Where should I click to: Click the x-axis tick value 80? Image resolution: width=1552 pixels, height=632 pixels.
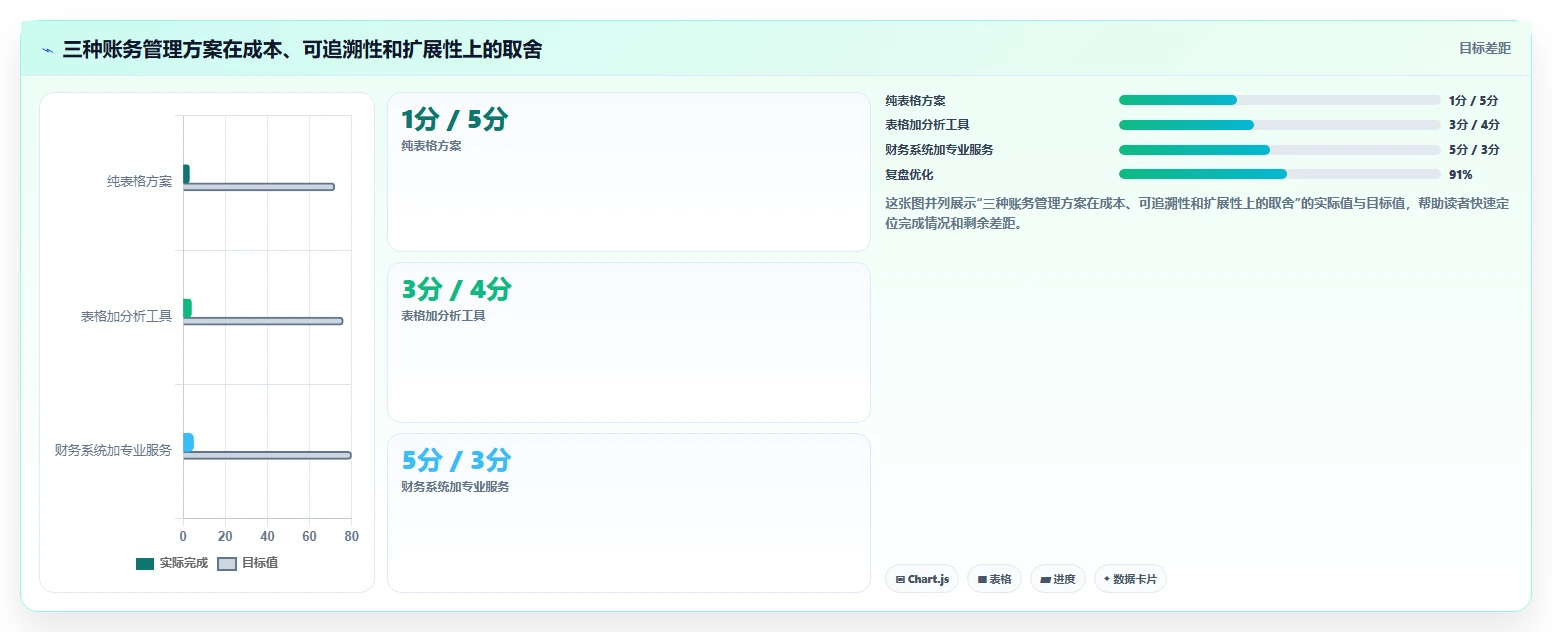(351, 537)
